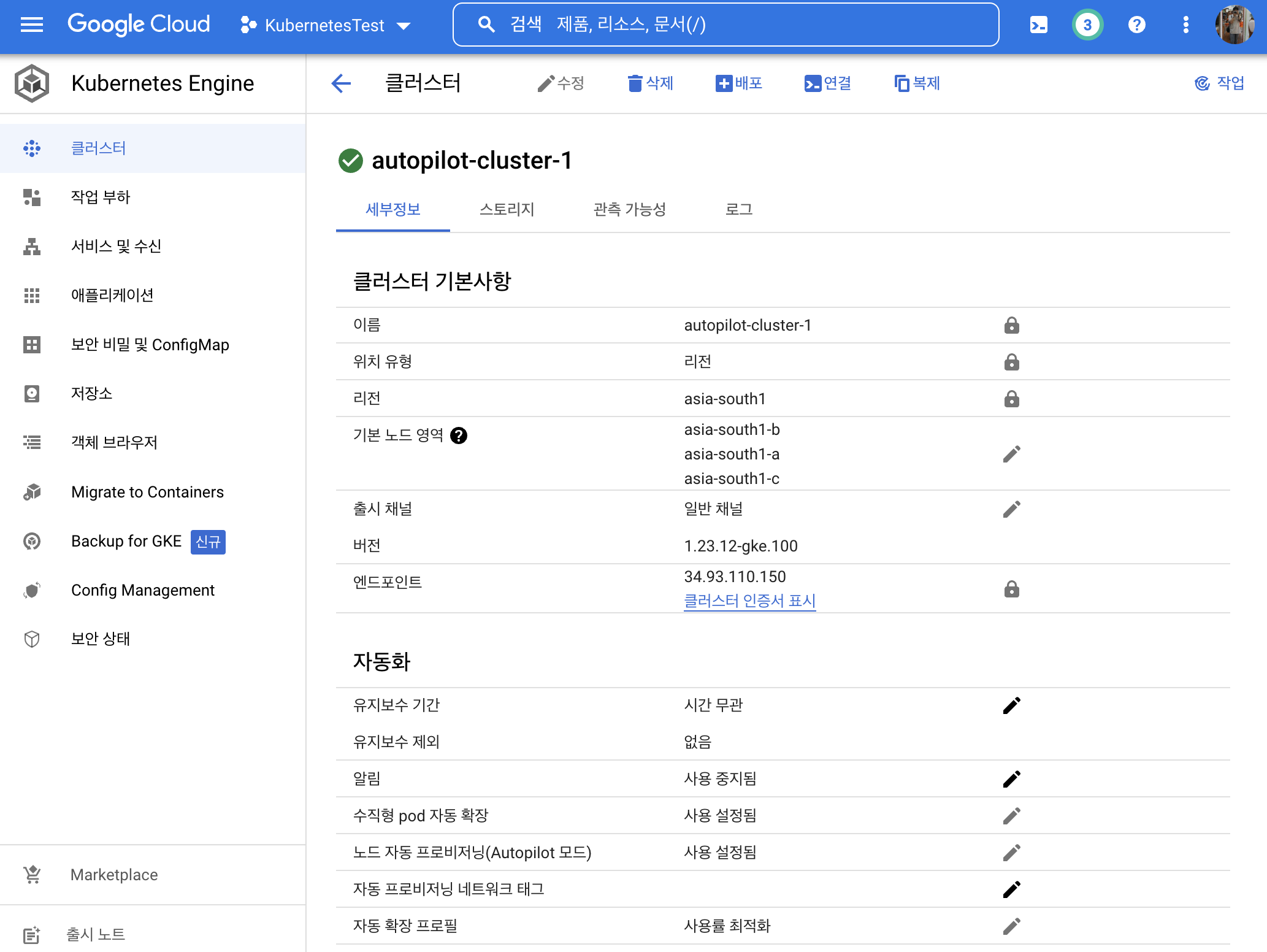The width and height of the screenshot is (1267, 952).
Task: Click the 일반 채널 value
Action: (x=713, y=509)
